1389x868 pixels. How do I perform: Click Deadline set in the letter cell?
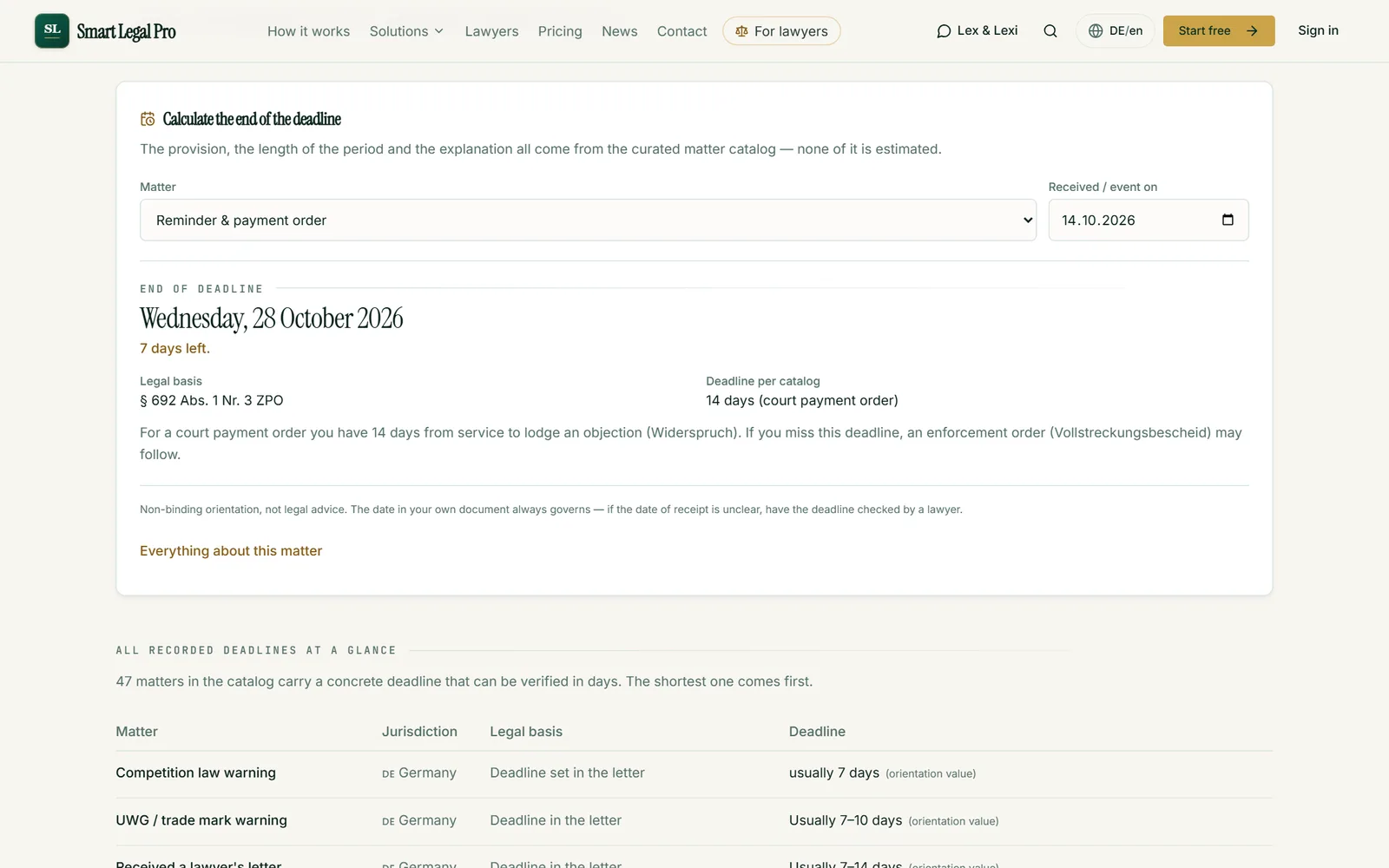point(568,773)
